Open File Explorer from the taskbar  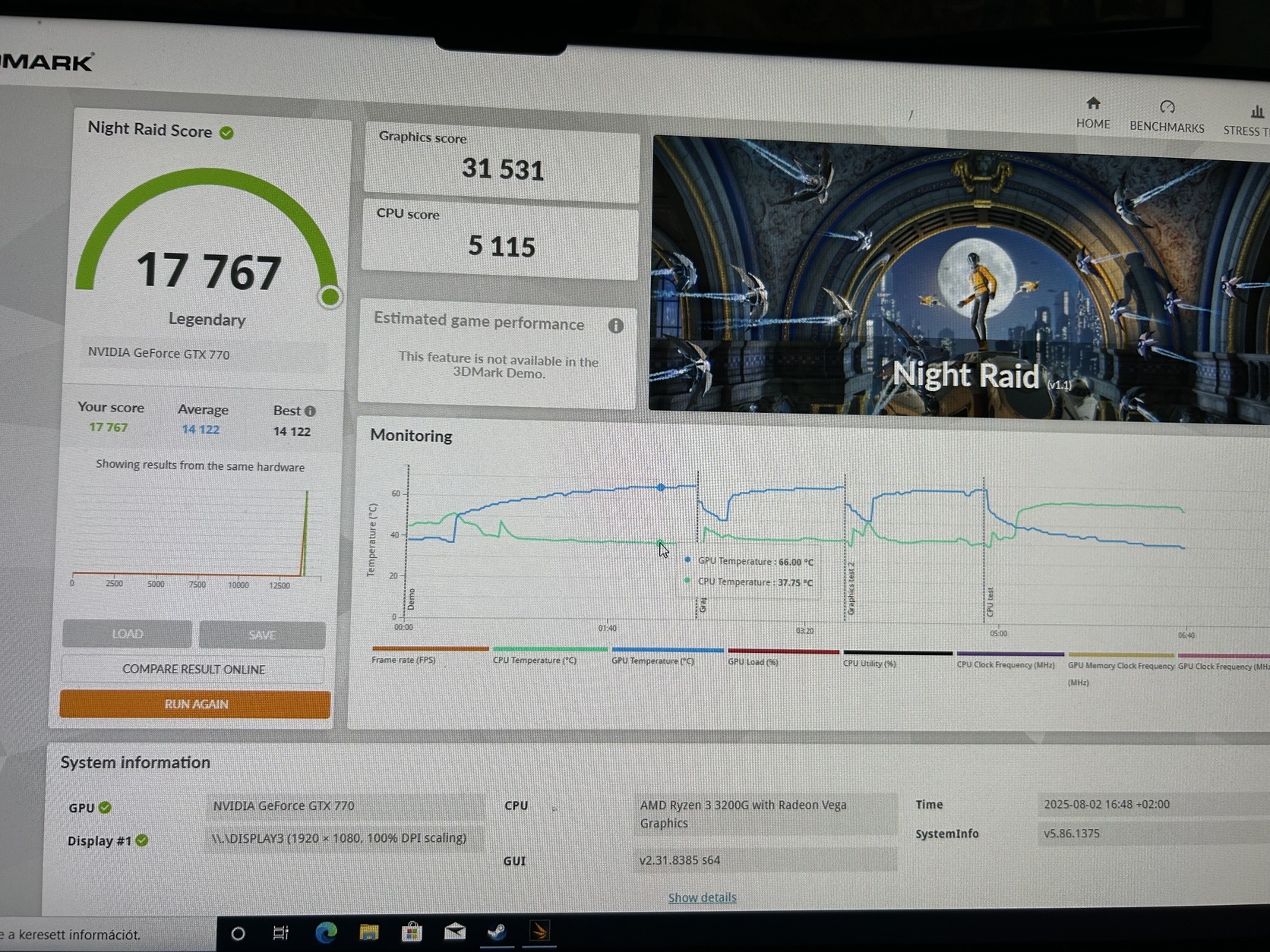click(x=369, y=932)
